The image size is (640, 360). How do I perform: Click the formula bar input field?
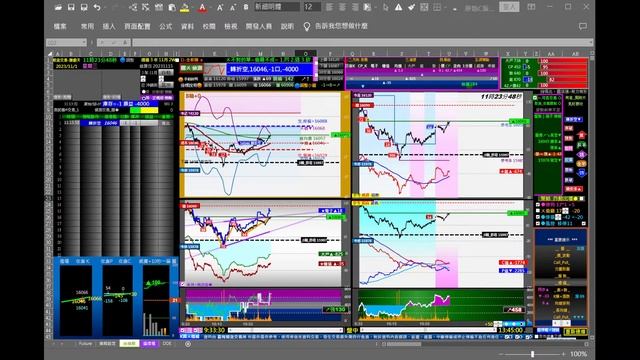coord(362,42)
